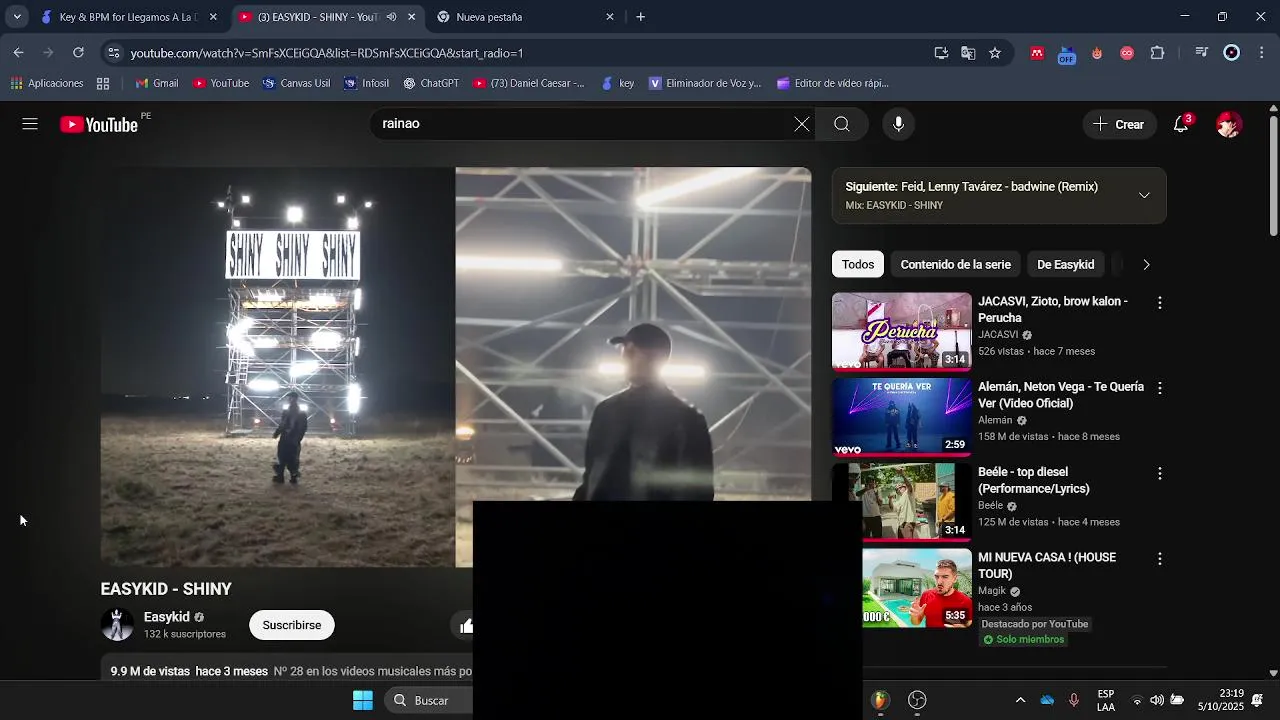Viewport: 1280px width, 720px height.
Task: Click the video player to pause
Action: [455, 367]
